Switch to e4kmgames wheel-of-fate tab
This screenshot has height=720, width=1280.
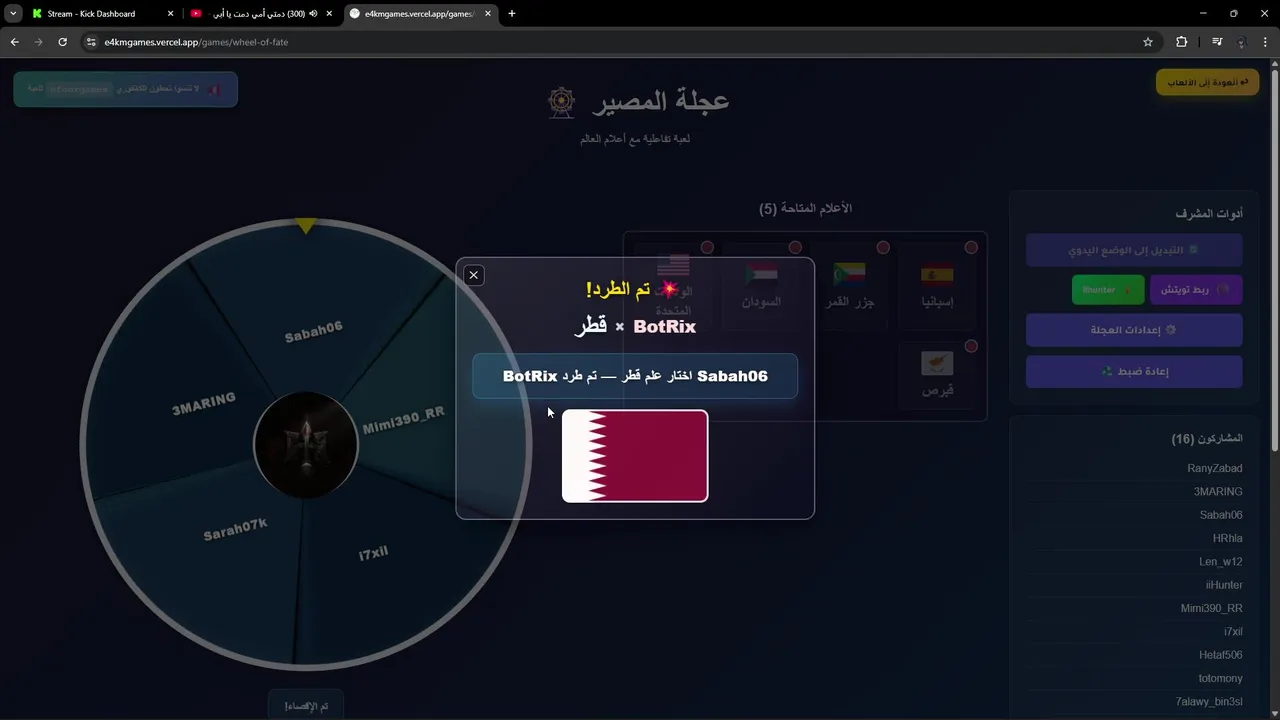coord(420,14)
